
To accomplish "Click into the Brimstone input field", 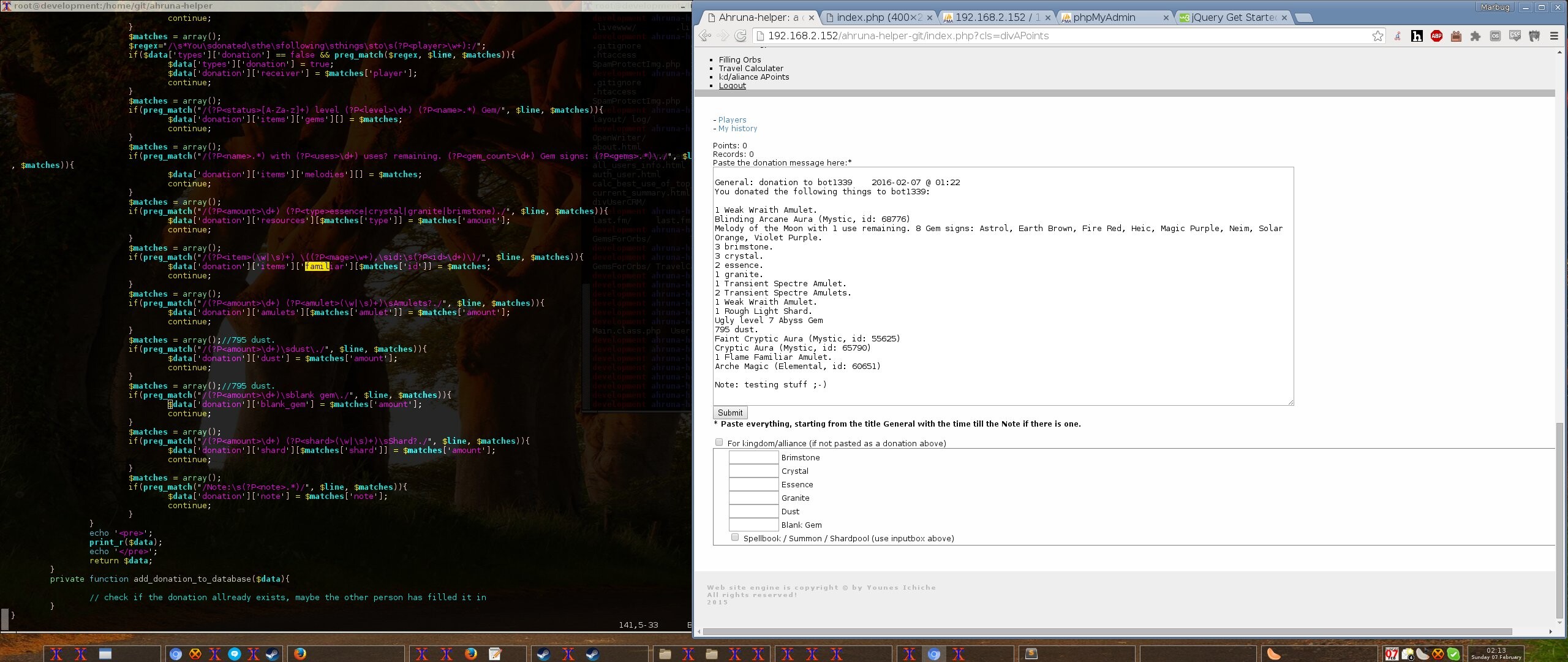I will point(753,457).
